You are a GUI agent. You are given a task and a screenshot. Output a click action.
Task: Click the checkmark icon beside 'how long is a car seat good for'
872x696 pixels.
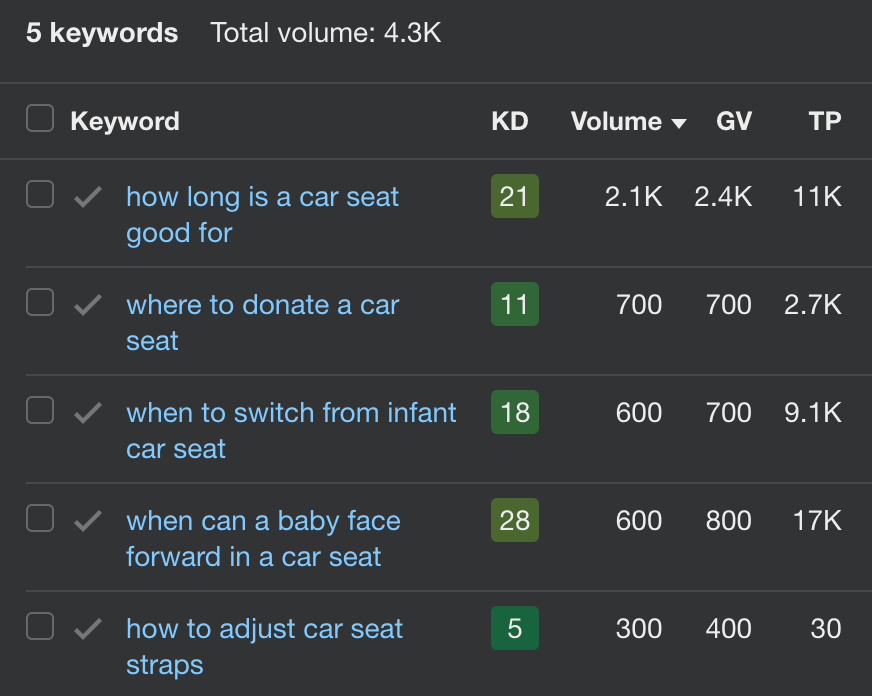[87, 196]
